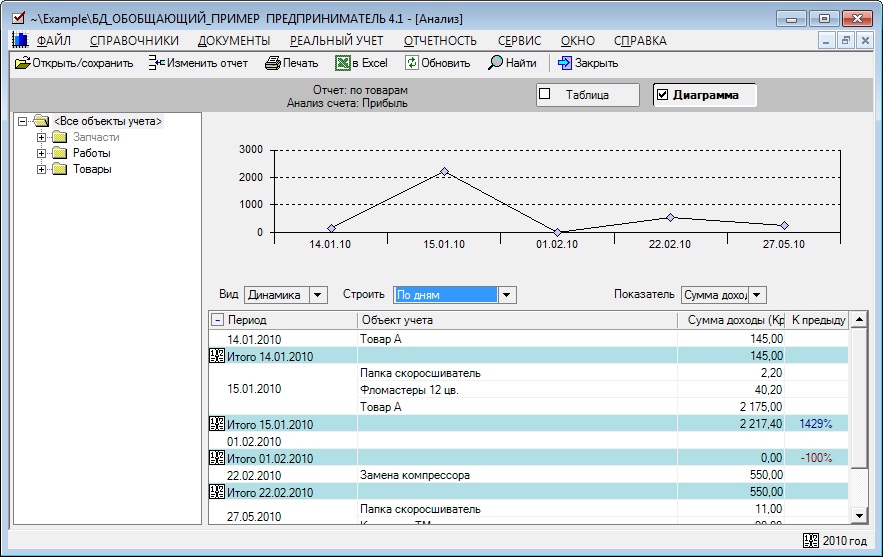Click the Закрыть toolbar icon

565,63
